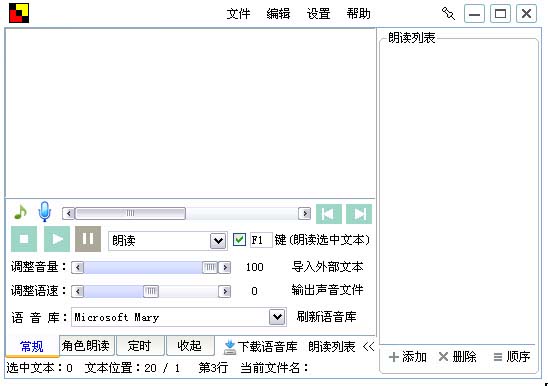The image size is (548, 387).
Task: Click the download icon beside 下载语音库
Action: click(x=230, y=347)
